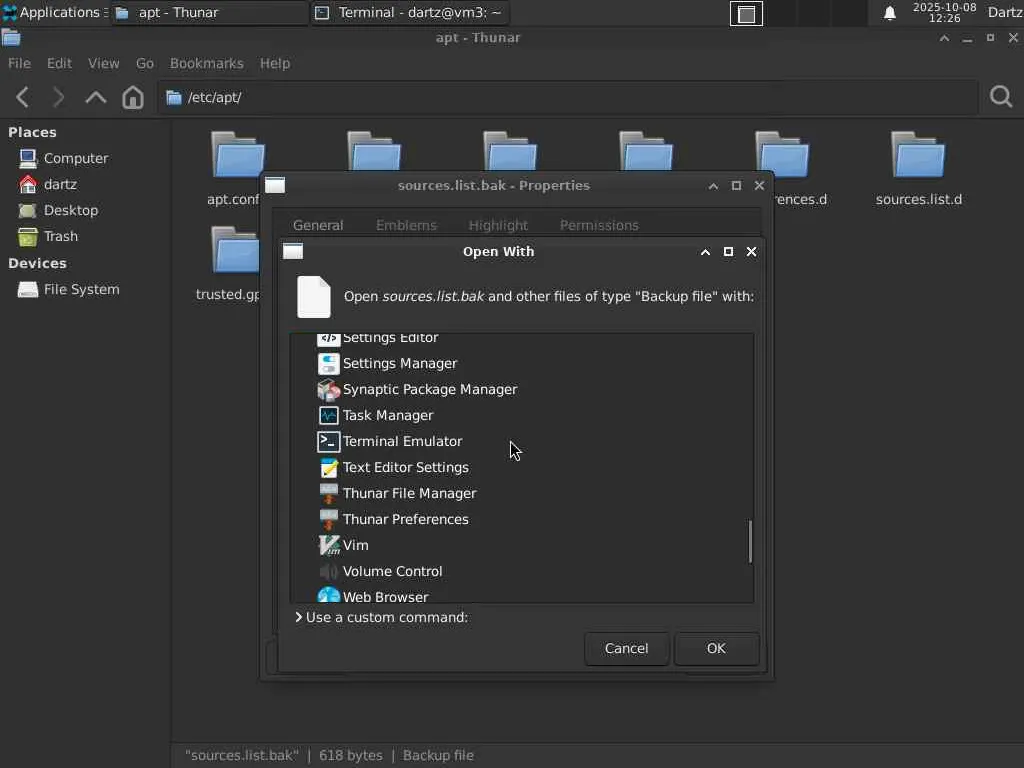Switch to Terminal taskbar window
This screenshot has width=1024, height=768.
click(411, 13)
